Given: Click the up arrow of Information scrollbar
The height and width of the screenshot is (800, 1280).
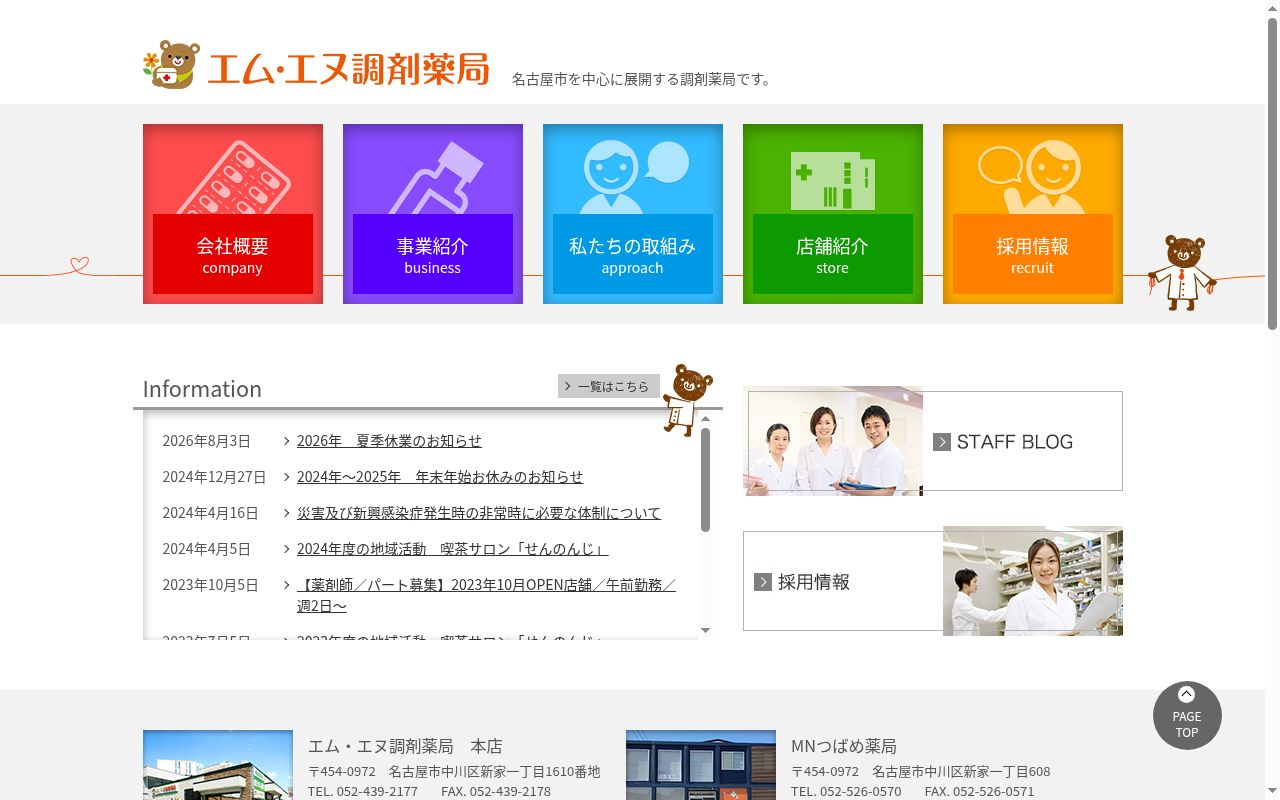Looking at the screenshot, I should click(705, 419).
